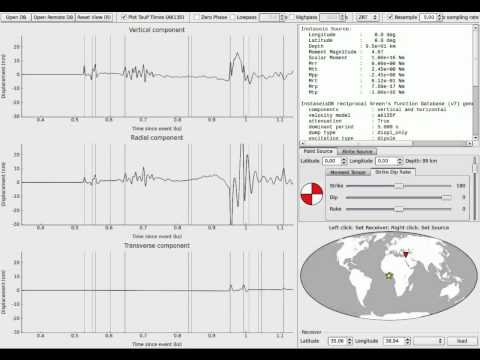Image resolution: width=480 pixels, height=360 pixels.
Task: Click the Lowpass period spin box
Action: tap(271, 17)
